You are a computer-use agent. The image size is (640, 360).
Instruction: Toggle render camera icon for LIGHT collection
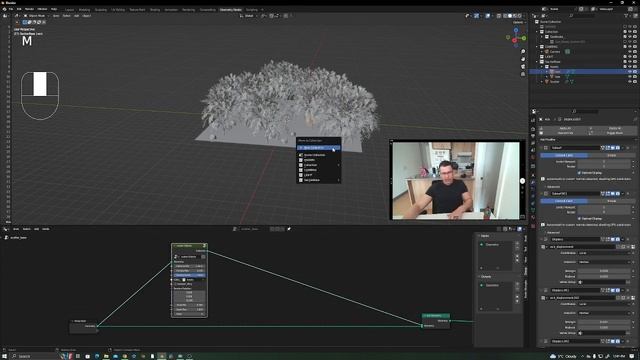635,57
